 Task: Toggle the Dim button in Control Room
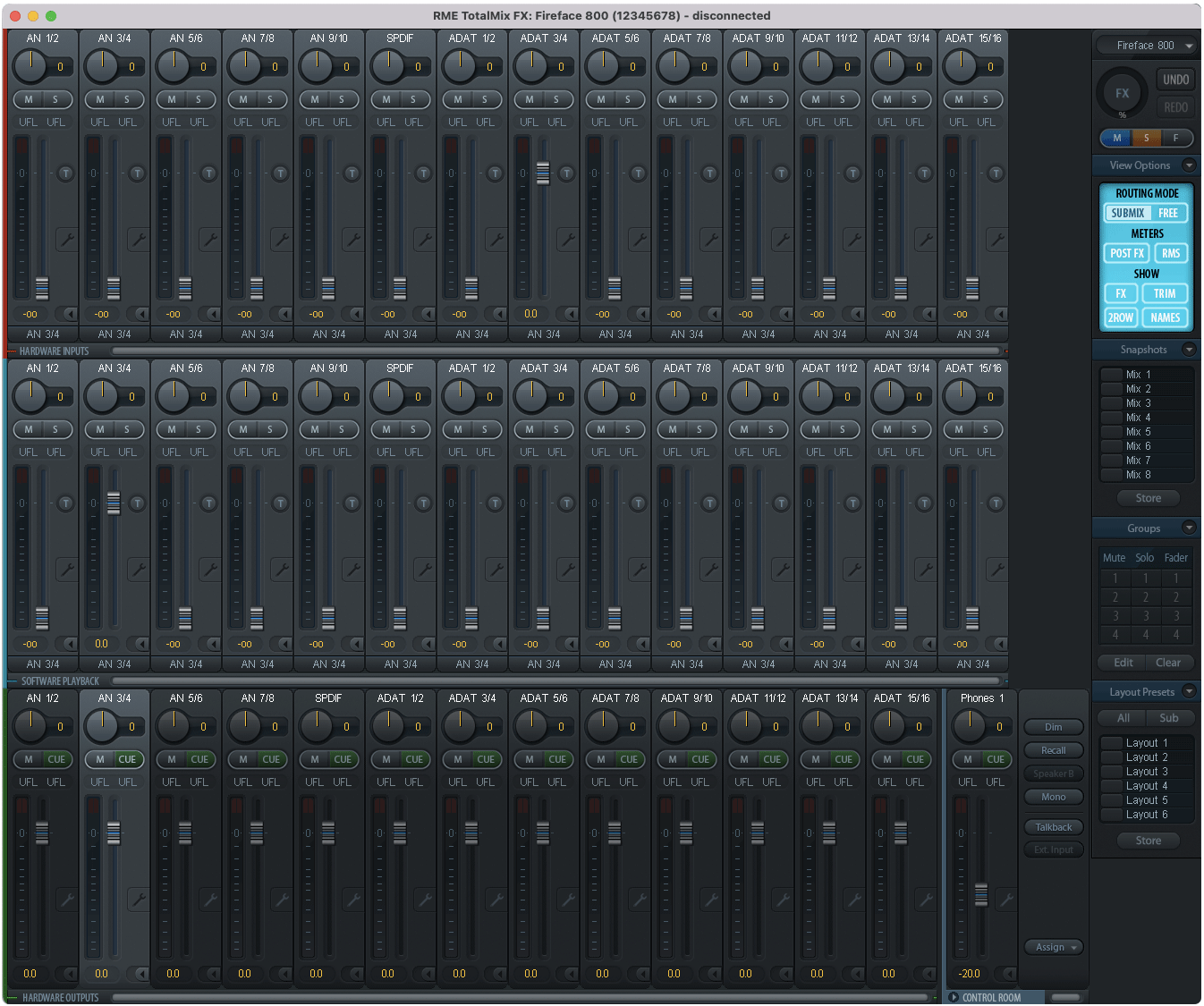point(1054,727)
